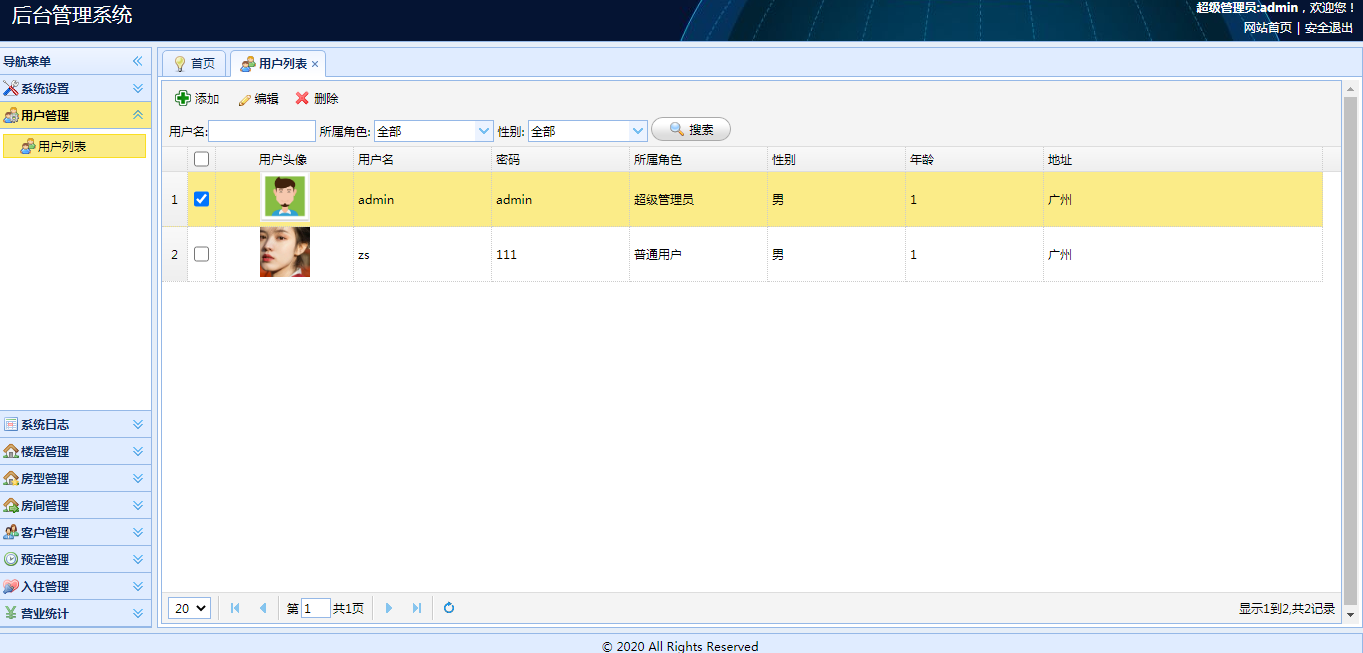
Task: Collapse the navigation menu panel
Action: coord(138,61)
